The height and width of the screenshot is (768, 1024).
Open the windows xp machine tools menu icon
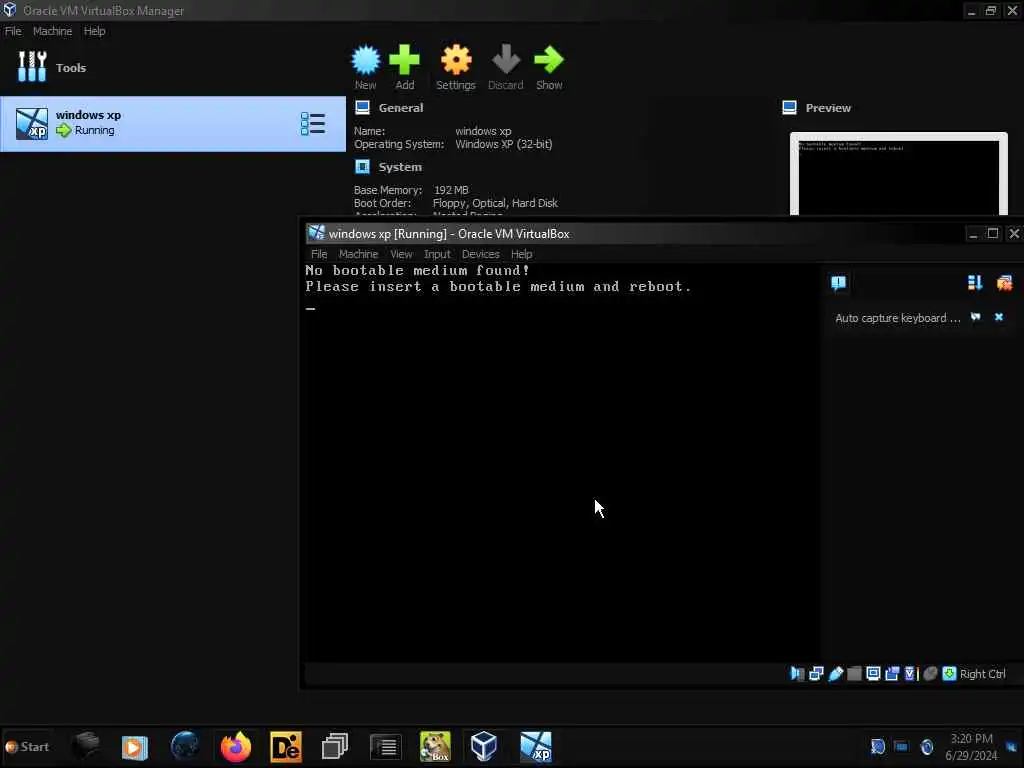[x=313, y=124]
